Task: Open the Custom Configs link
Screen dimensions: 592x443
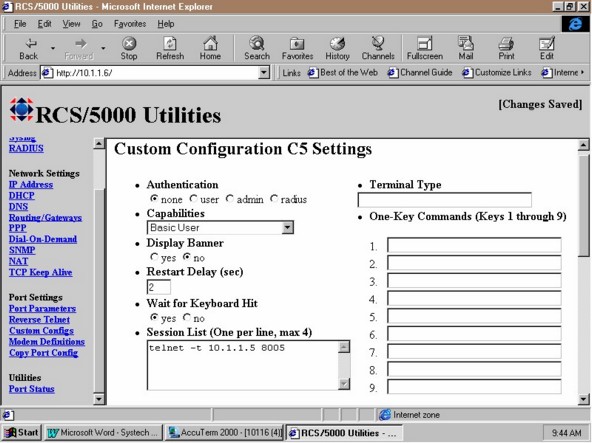Action: pos(42,330)
